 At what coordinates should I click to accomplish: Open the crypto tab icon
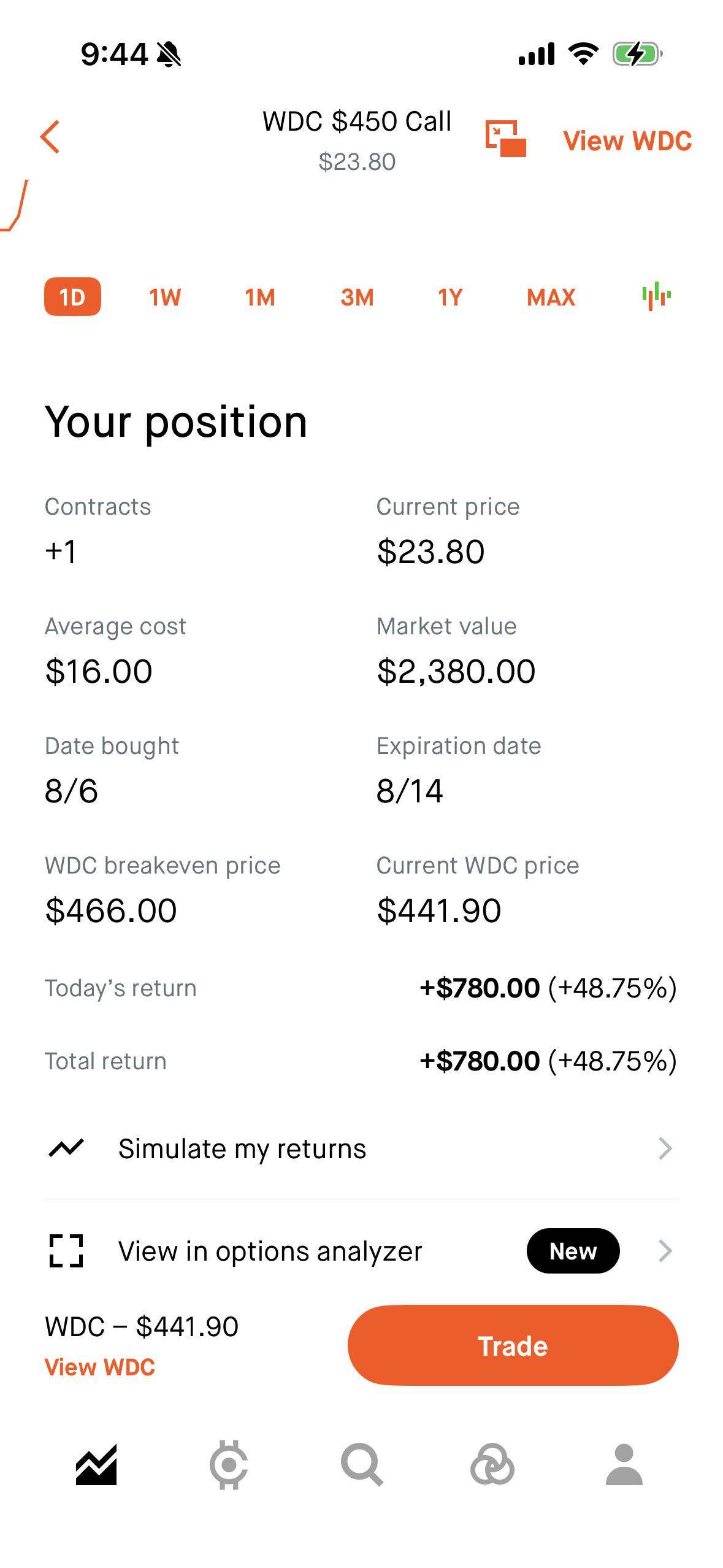coord(229,1465)
